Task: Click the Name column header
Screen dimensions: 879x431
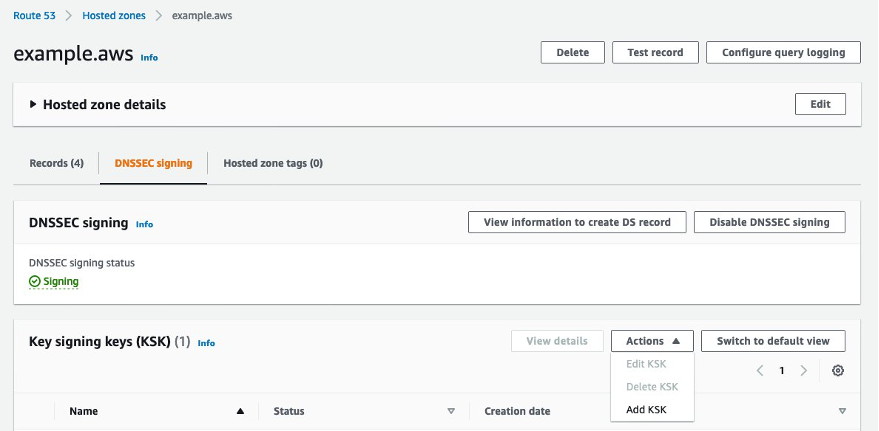Action: tap(84, 411)
